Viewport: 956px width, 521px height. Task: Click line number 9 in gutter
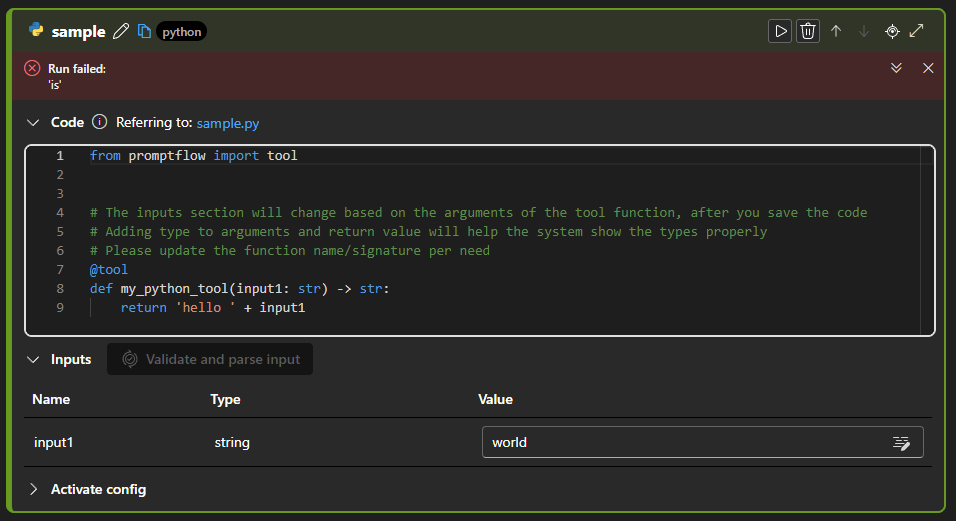point(60,308)
